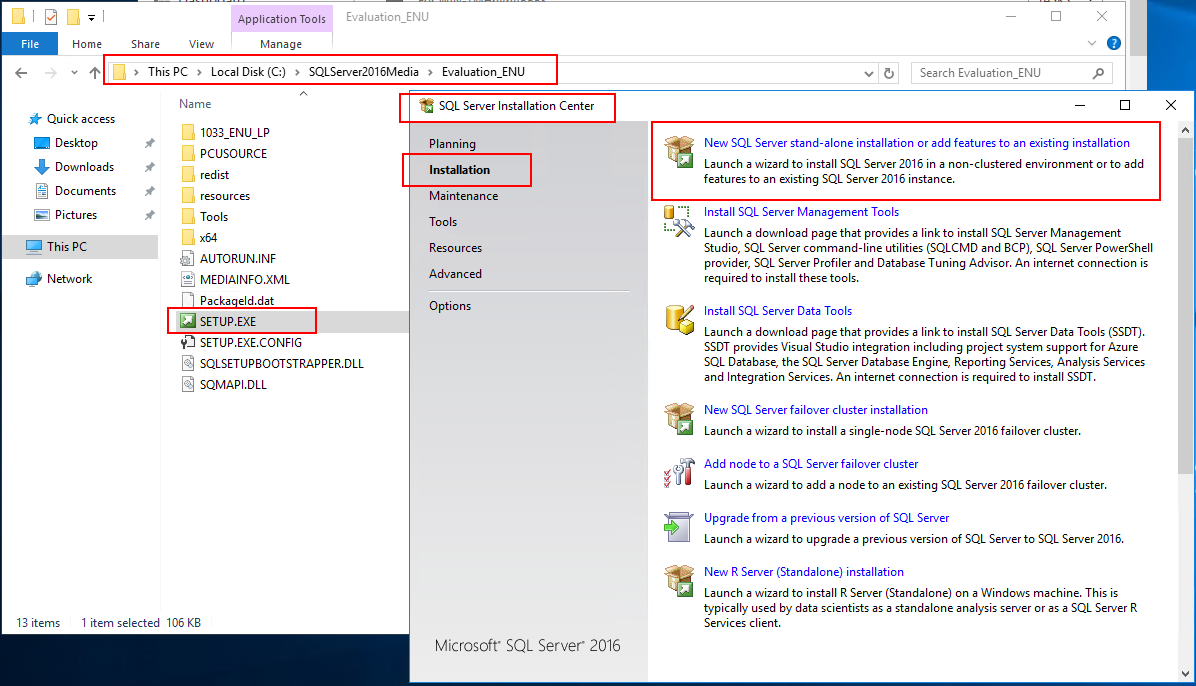This screenshot has width=1196, height=686.
Task: Select the Advanced category
Action: (455, 273)
